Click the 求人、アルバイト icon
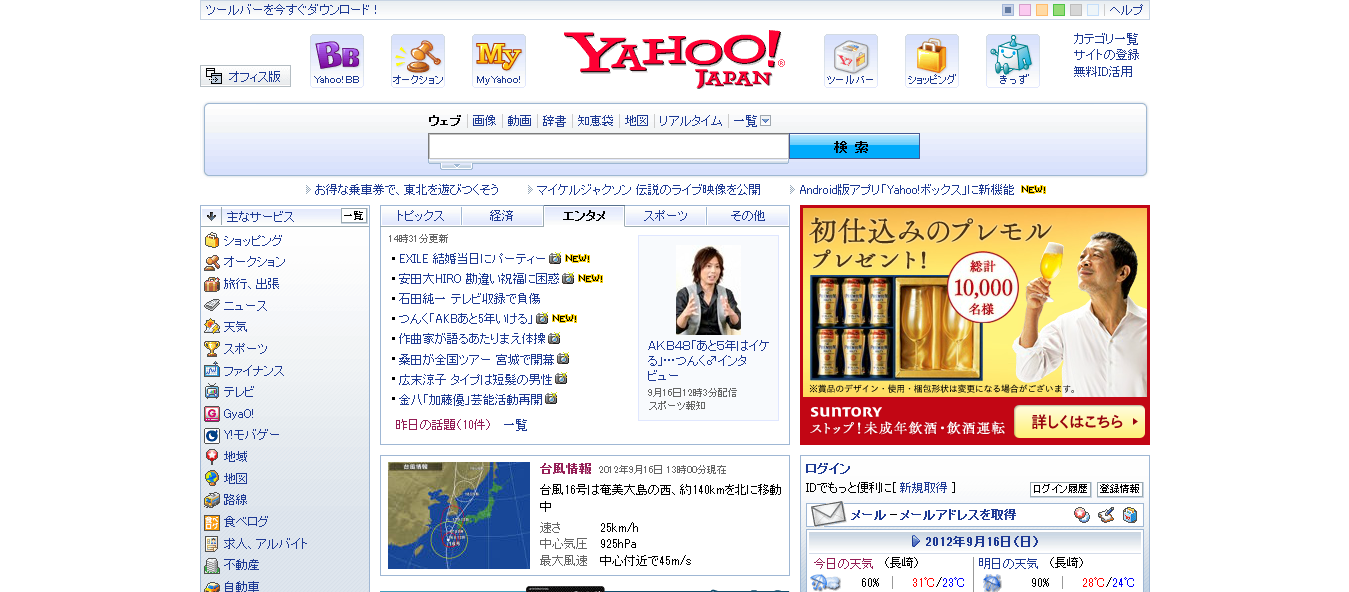This screenshot has height=592, width=1349. click(212, 544)
